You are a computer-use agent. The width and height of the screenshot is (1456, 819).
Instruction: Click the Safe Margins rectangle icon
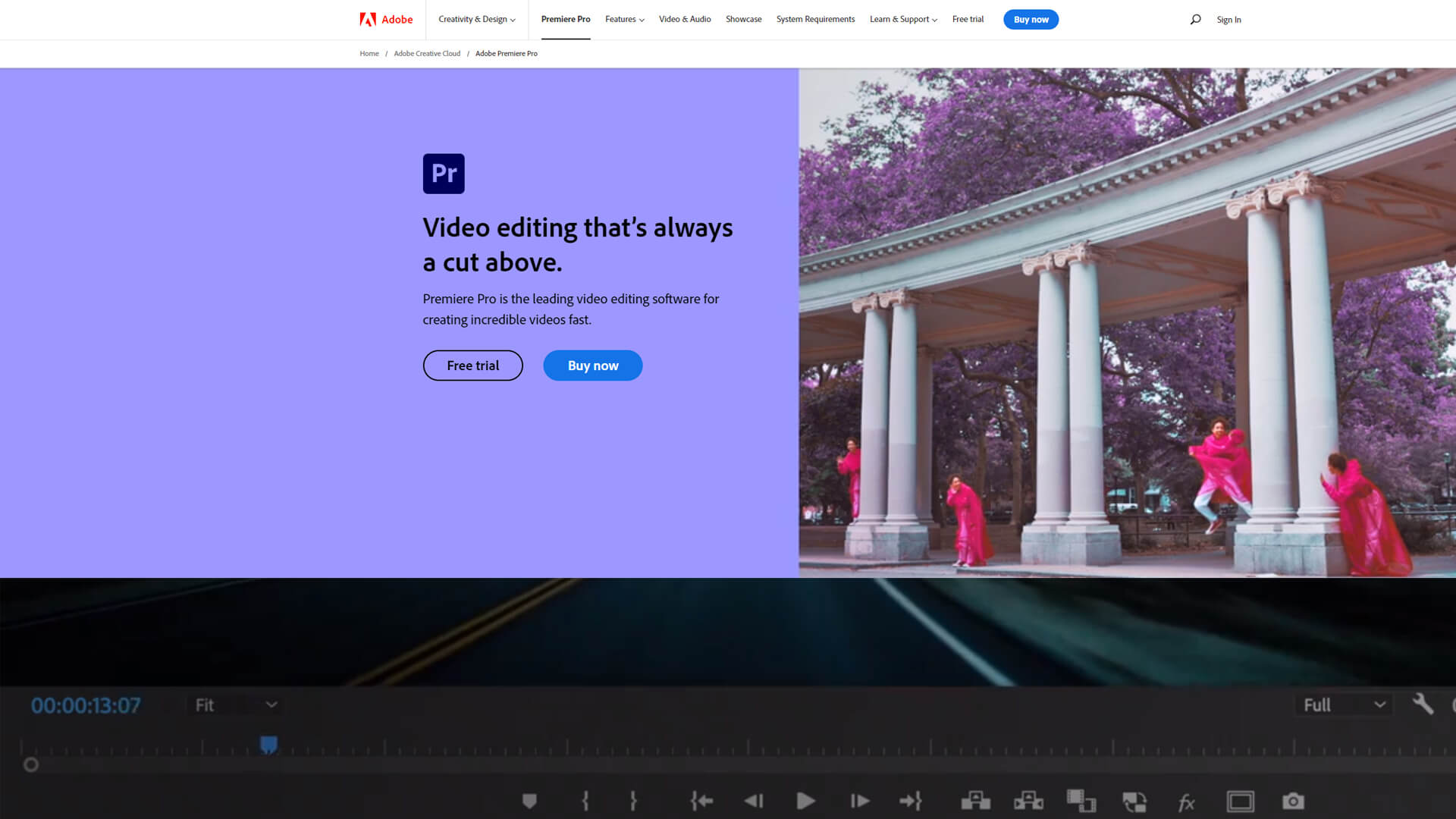coord(1241,801)
